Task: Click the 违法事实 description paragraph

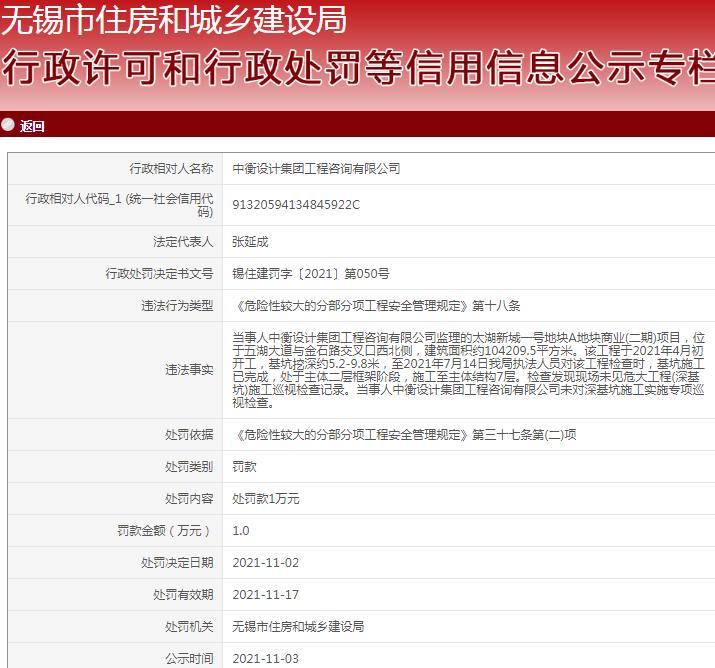Action: pos(468,370)
